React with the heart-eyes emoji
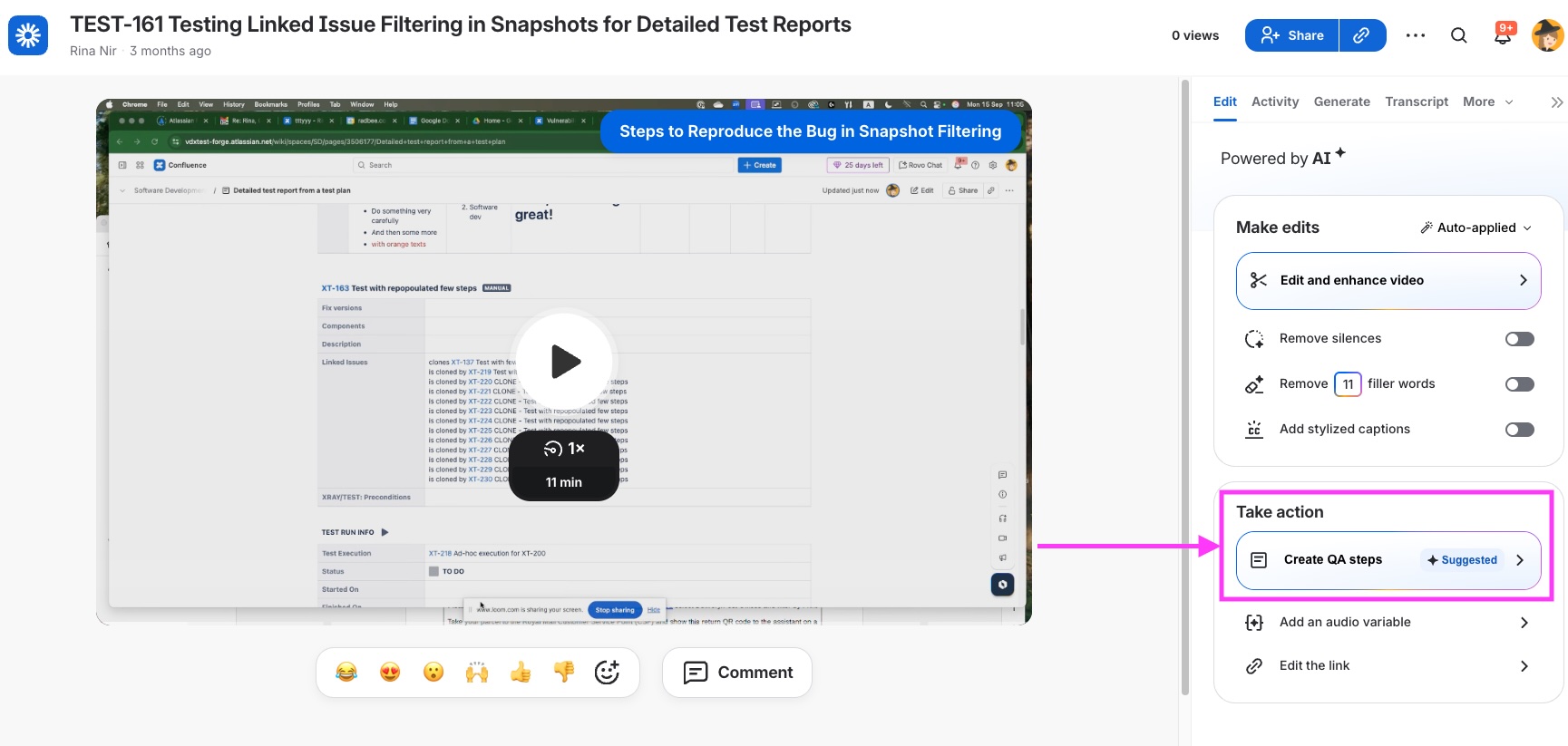 (390, 672)
